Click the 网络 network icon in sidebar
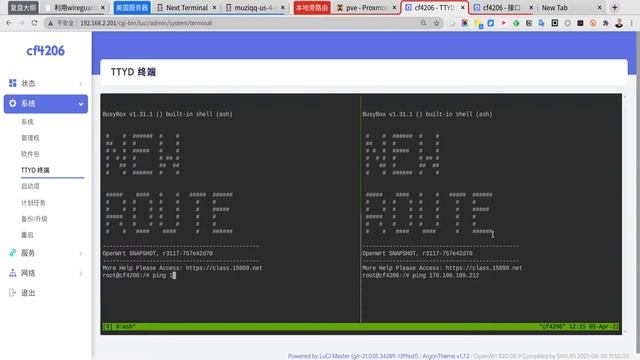The height and width of the screenshot is (360, 640). coord(13,273)
